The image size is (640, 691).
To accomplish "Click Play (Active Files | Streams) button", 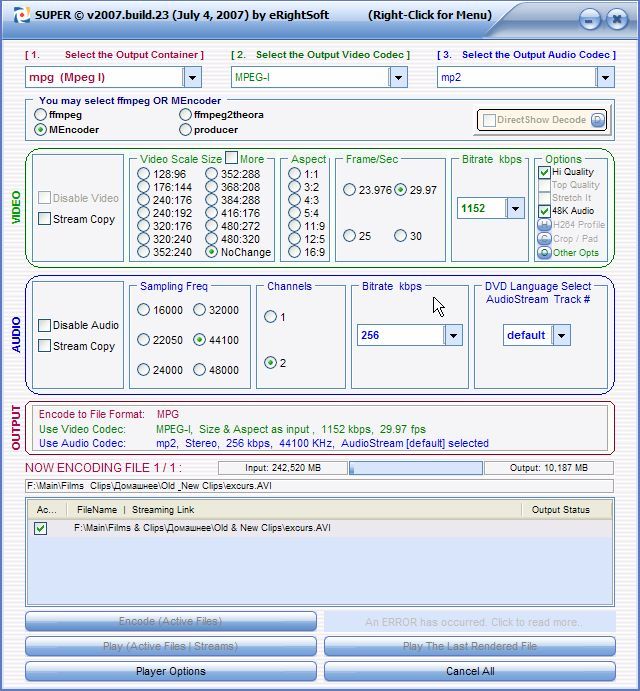I will tap(171, 646).
